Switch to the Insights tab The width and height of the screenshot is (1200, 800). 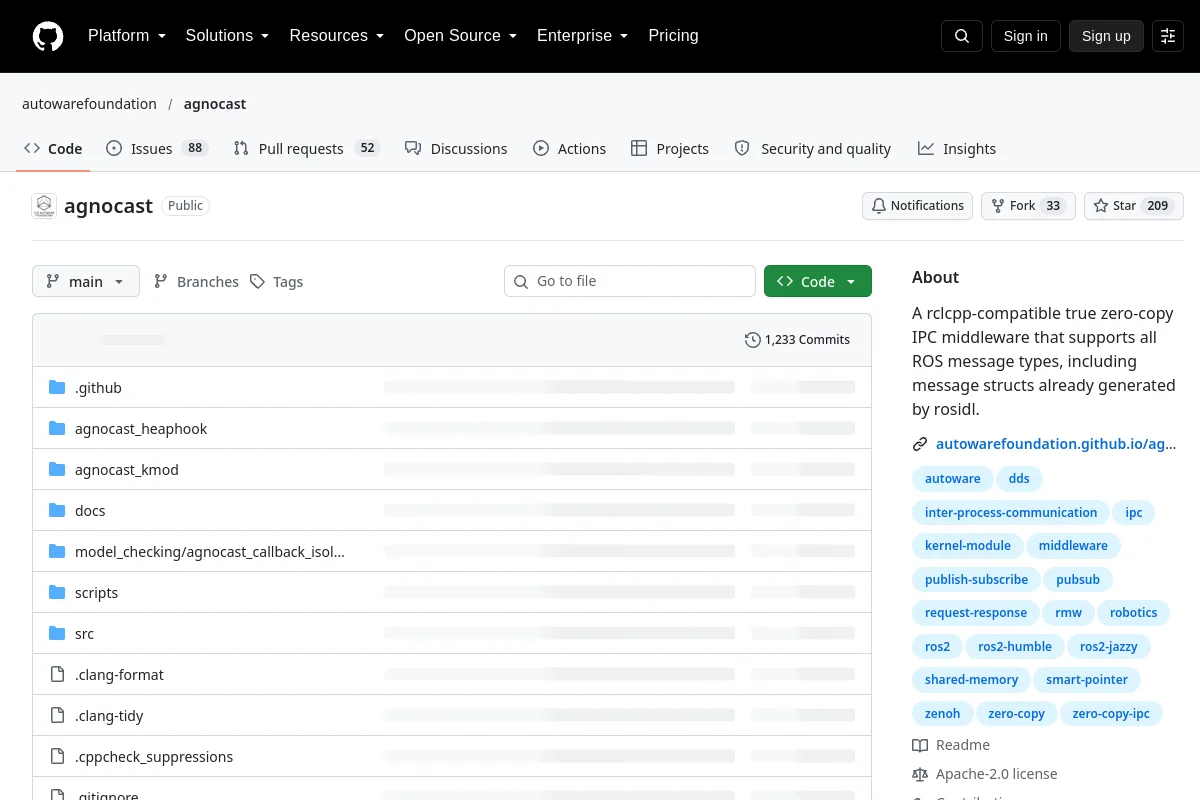[957, 149]
